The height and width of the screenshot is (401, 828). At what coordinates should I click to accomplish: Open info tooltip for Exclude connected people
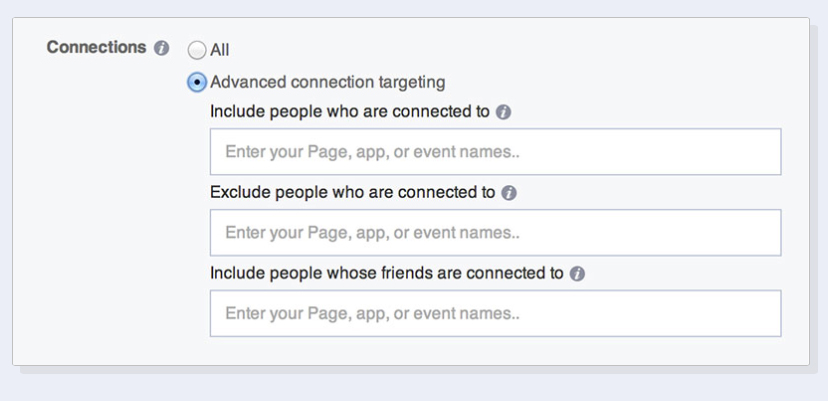[509, 193]
